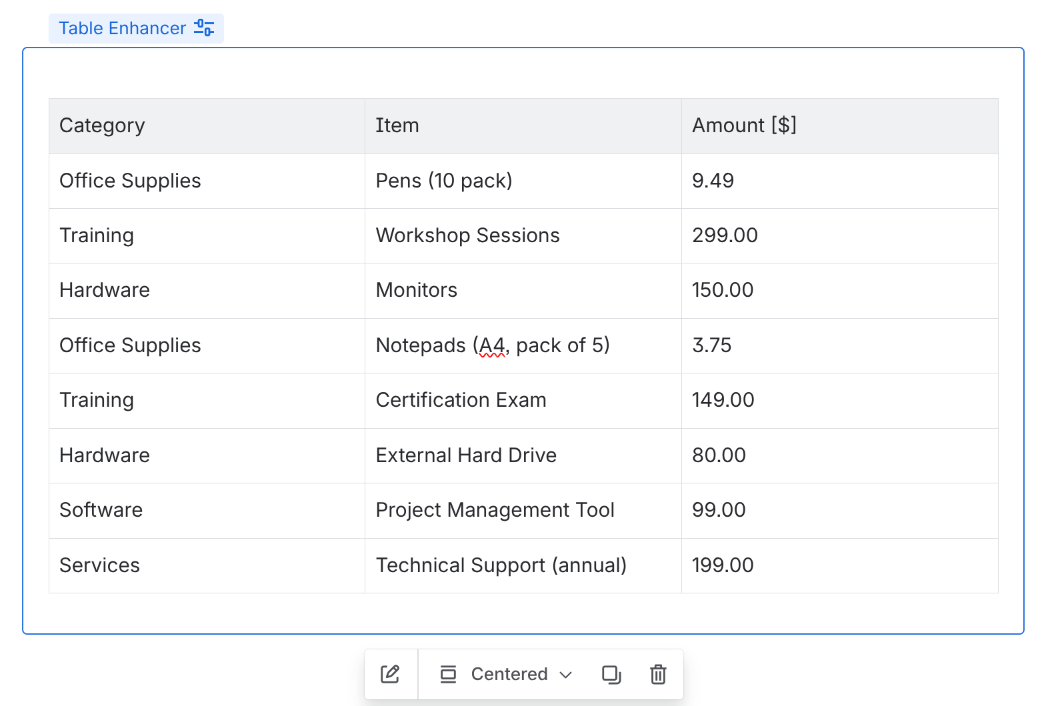Click the External Hard Drive cell

466,456
